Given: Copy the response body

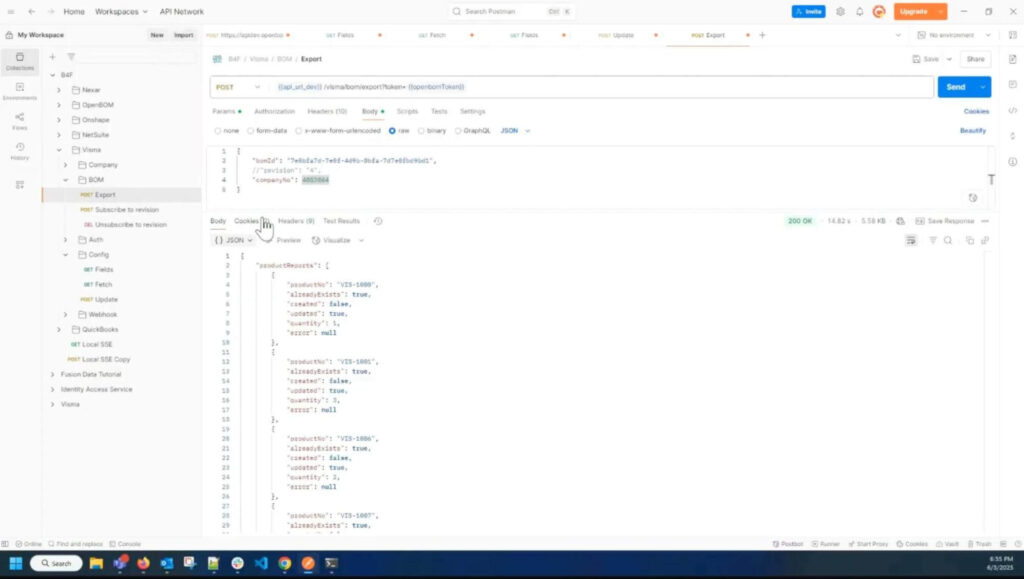Looking at the screenshot, I should [x=970, y=241].
